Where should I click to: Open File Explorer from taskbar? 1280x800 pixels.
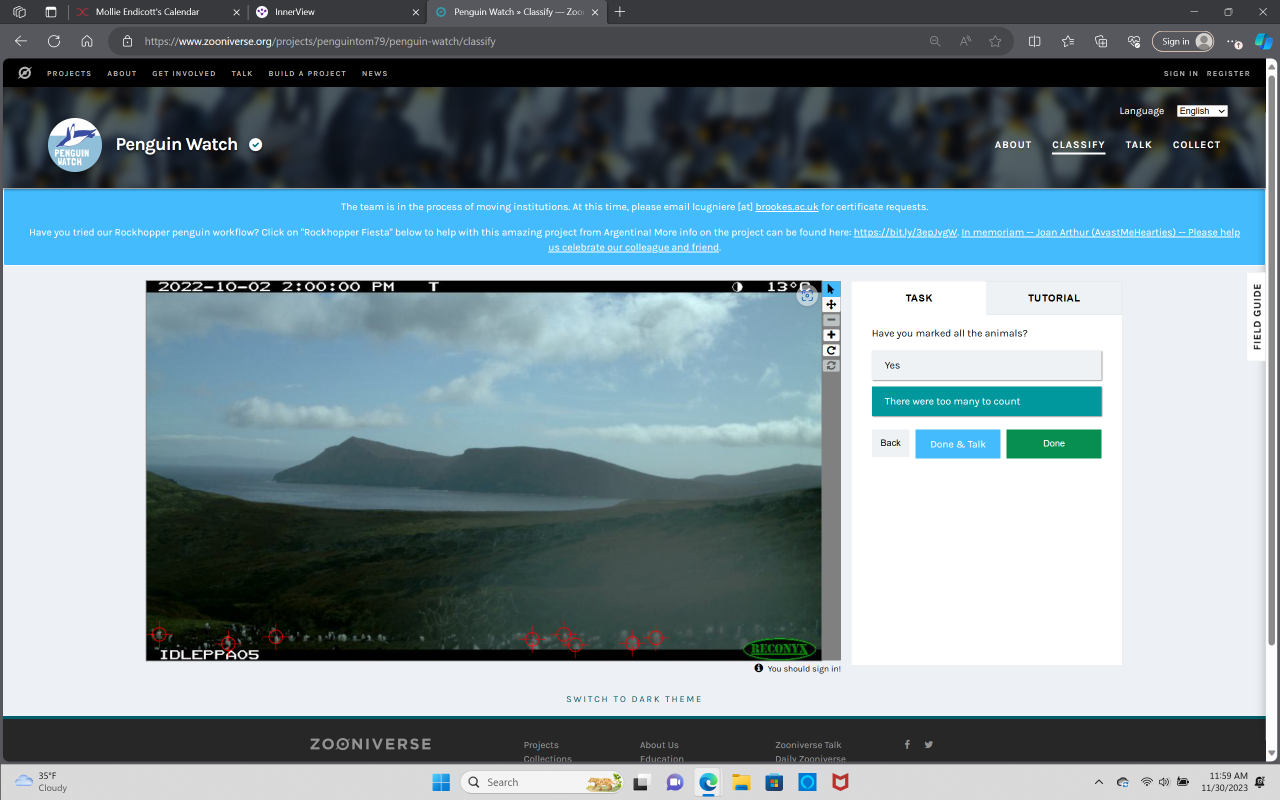click(741, 782)
